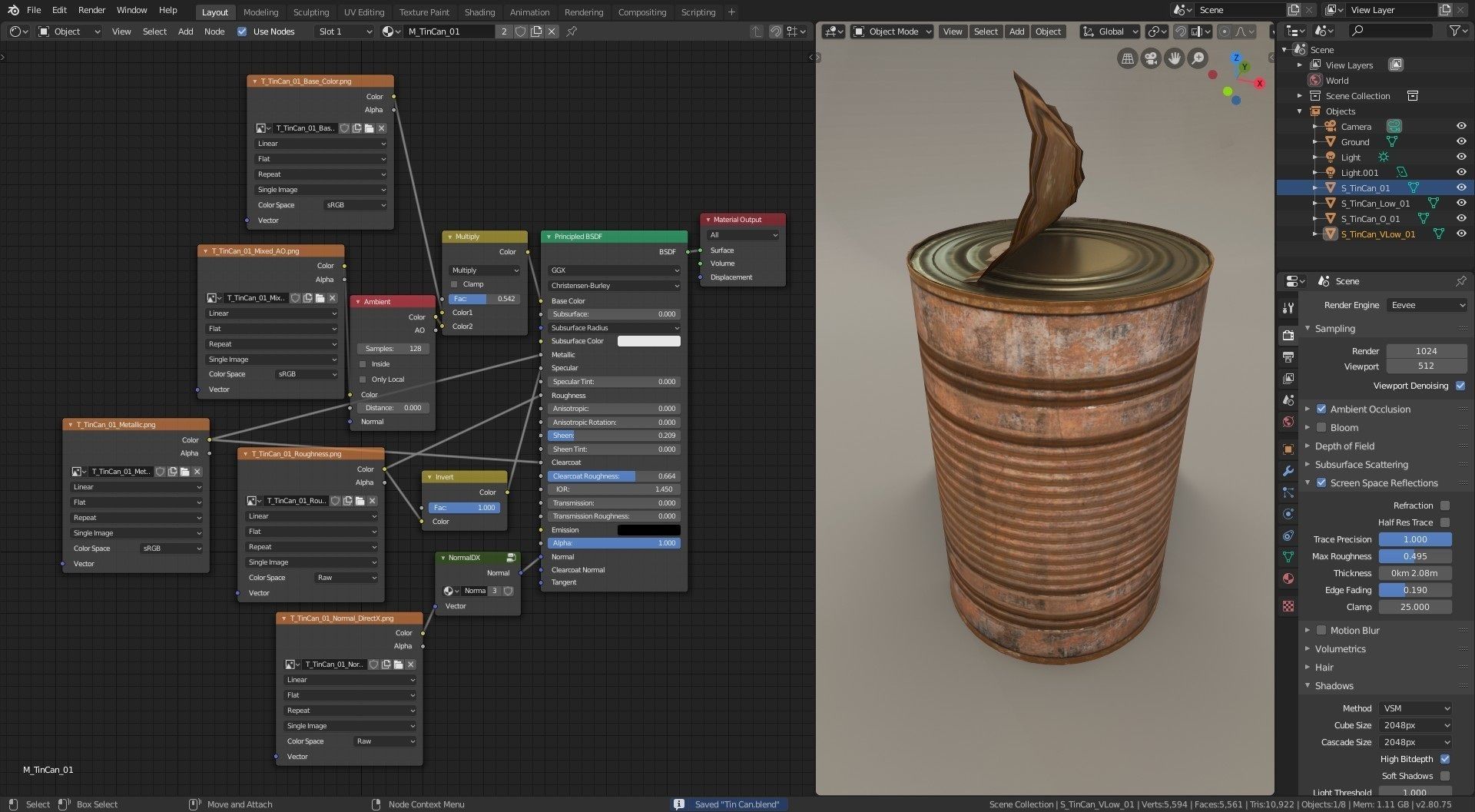
Task: Click the add workspace plus button
Action: 731,12
